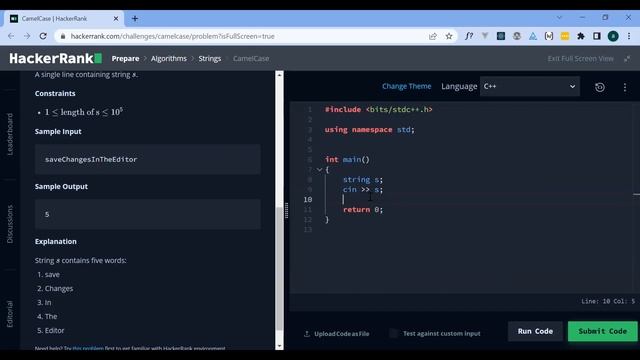Open the puzzle-piece extensions menu

[x=581, y=36]
